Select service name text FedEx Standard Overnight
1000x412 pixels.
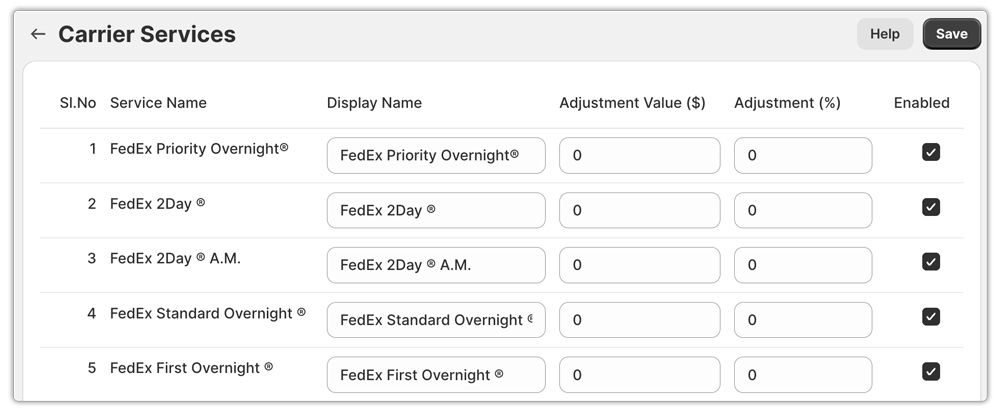208,313
